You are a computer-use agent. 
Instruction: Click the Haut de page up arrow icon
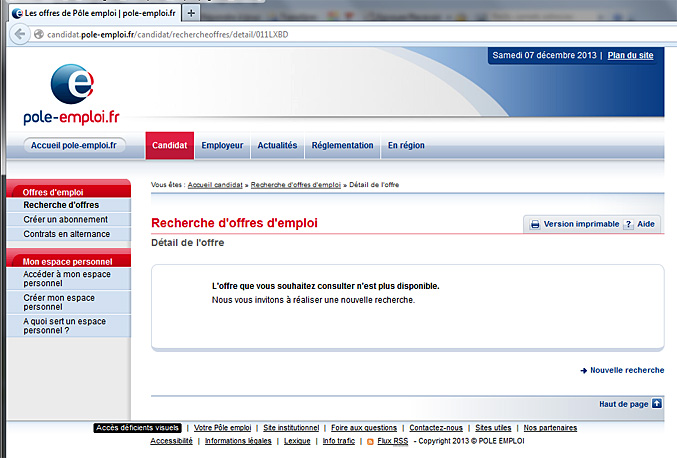point(657,403)
